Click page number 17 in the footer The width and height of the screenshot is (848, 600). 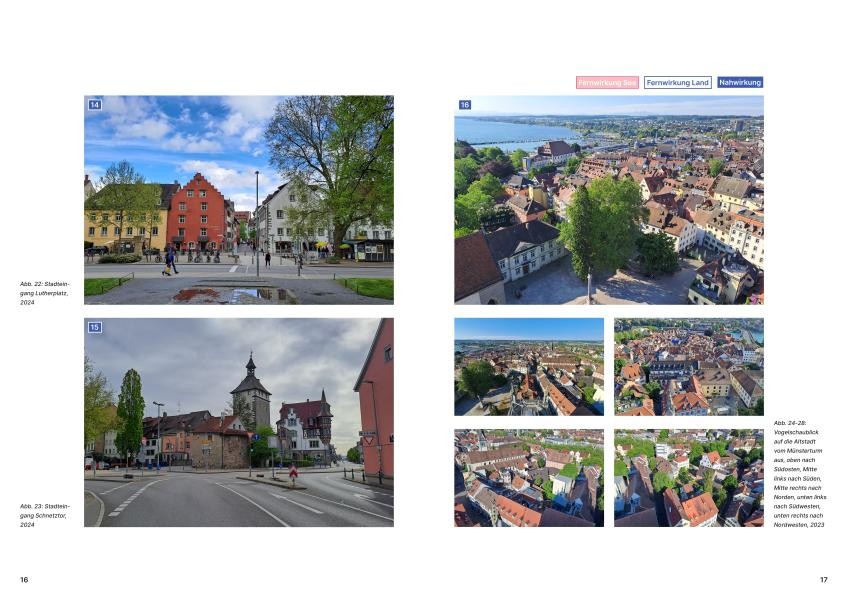(823, 580)
